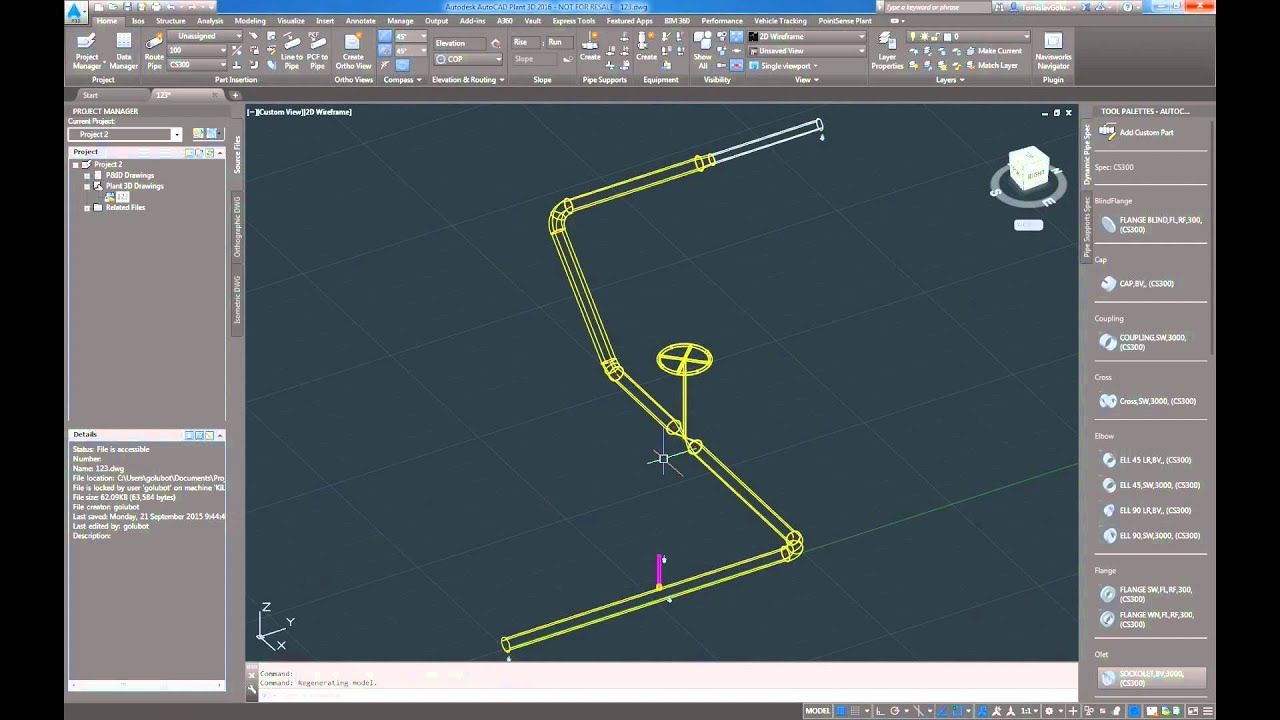Viewport: 1280px width, 720px height.
Task: Open Layer Properties manager
Action: click(x=887, y=50)
